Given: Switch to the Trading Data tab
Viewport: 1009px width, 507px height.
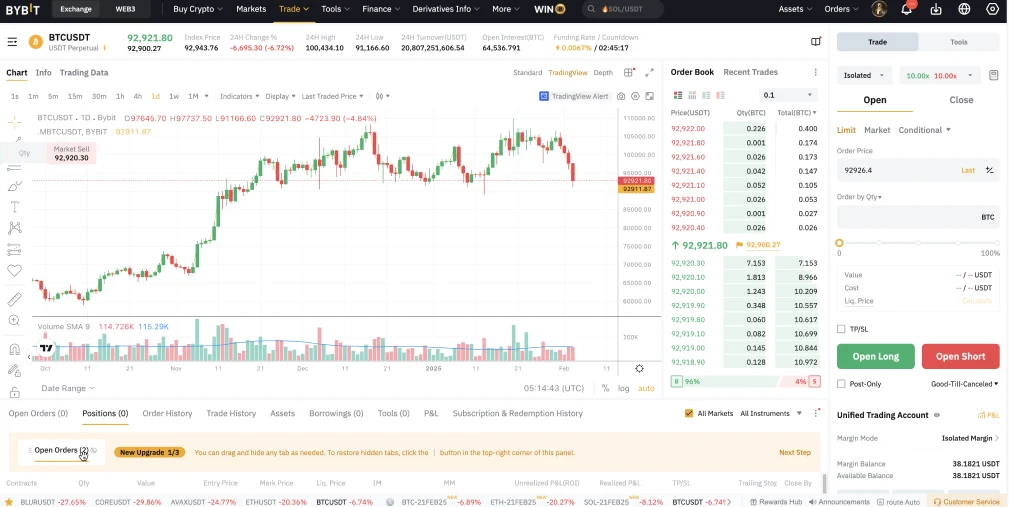Looking at the screenshot, I should pyautogui.click(x=84, y=73).
